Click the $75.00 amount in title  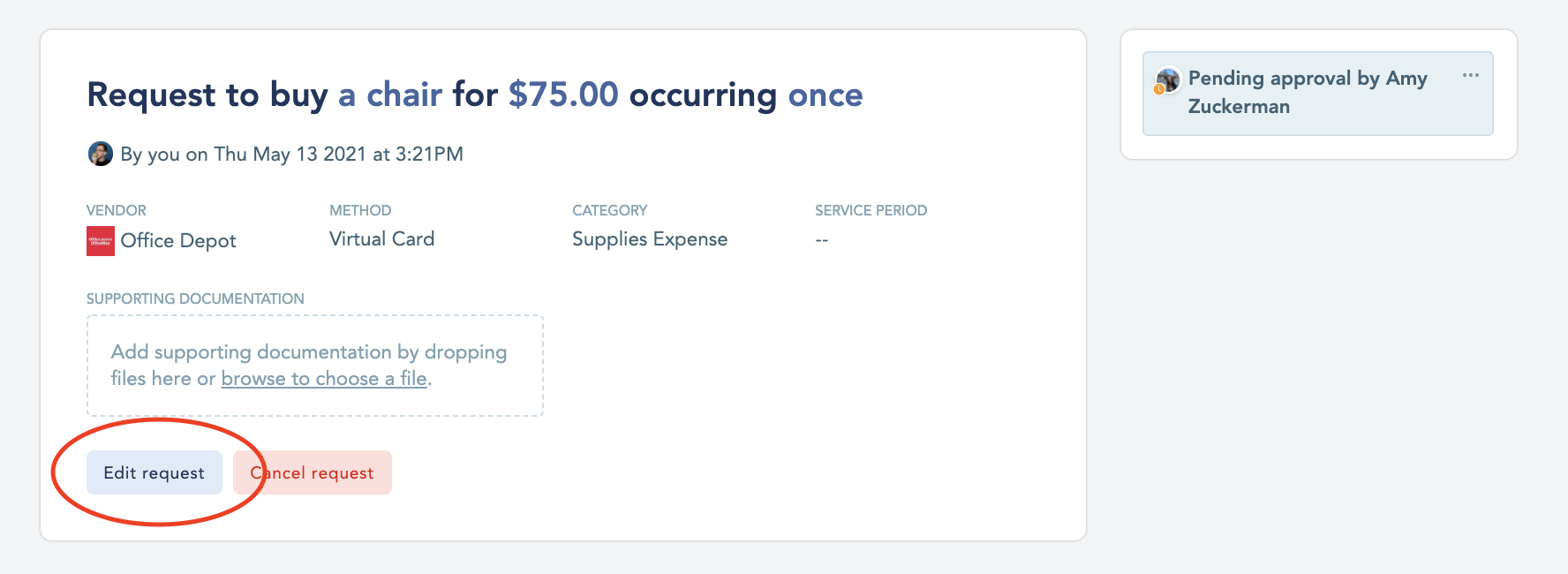563,94
